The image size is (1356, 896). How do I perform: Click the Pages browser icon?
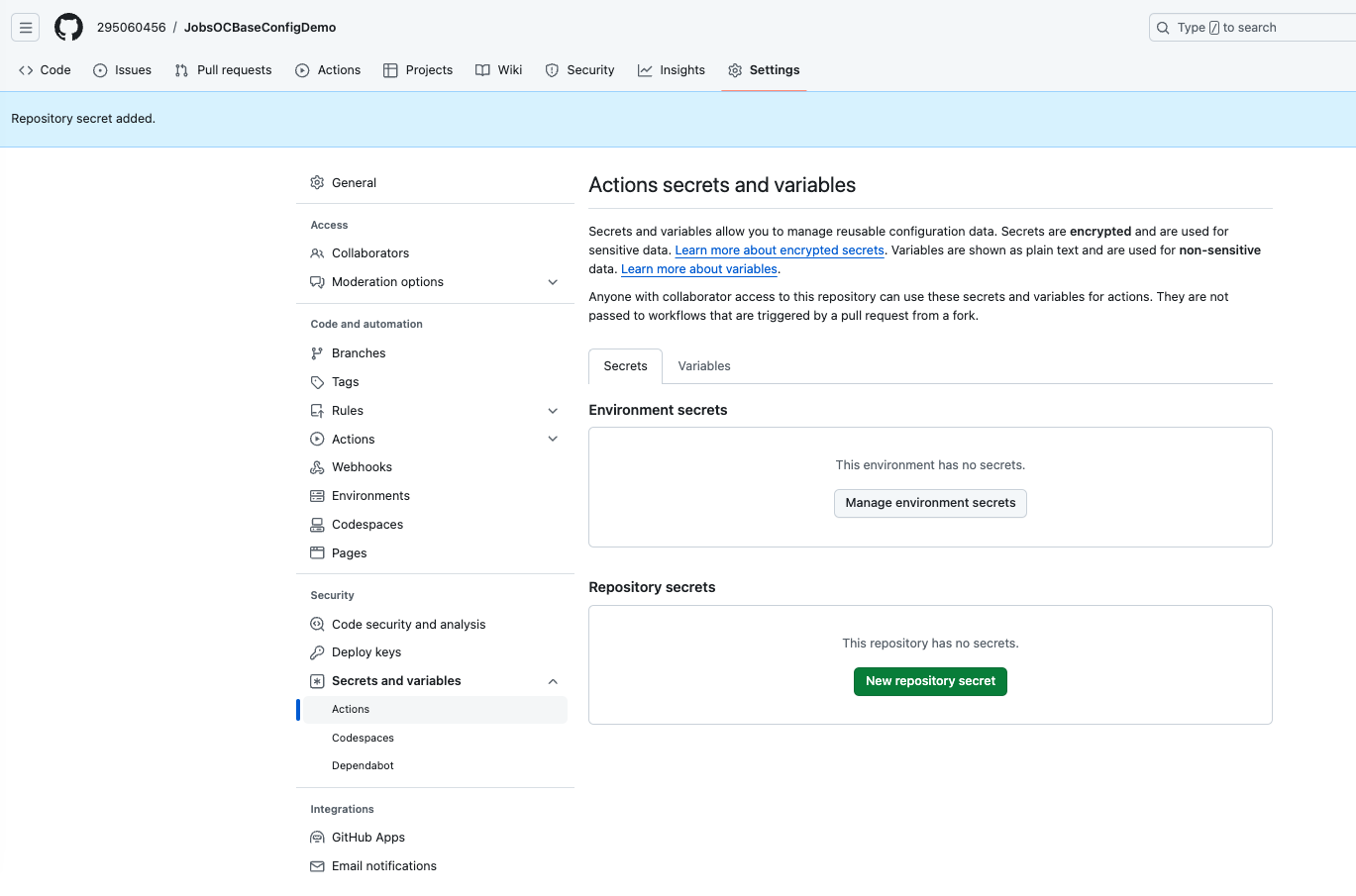pyautogui.click(x=317, y=553)
